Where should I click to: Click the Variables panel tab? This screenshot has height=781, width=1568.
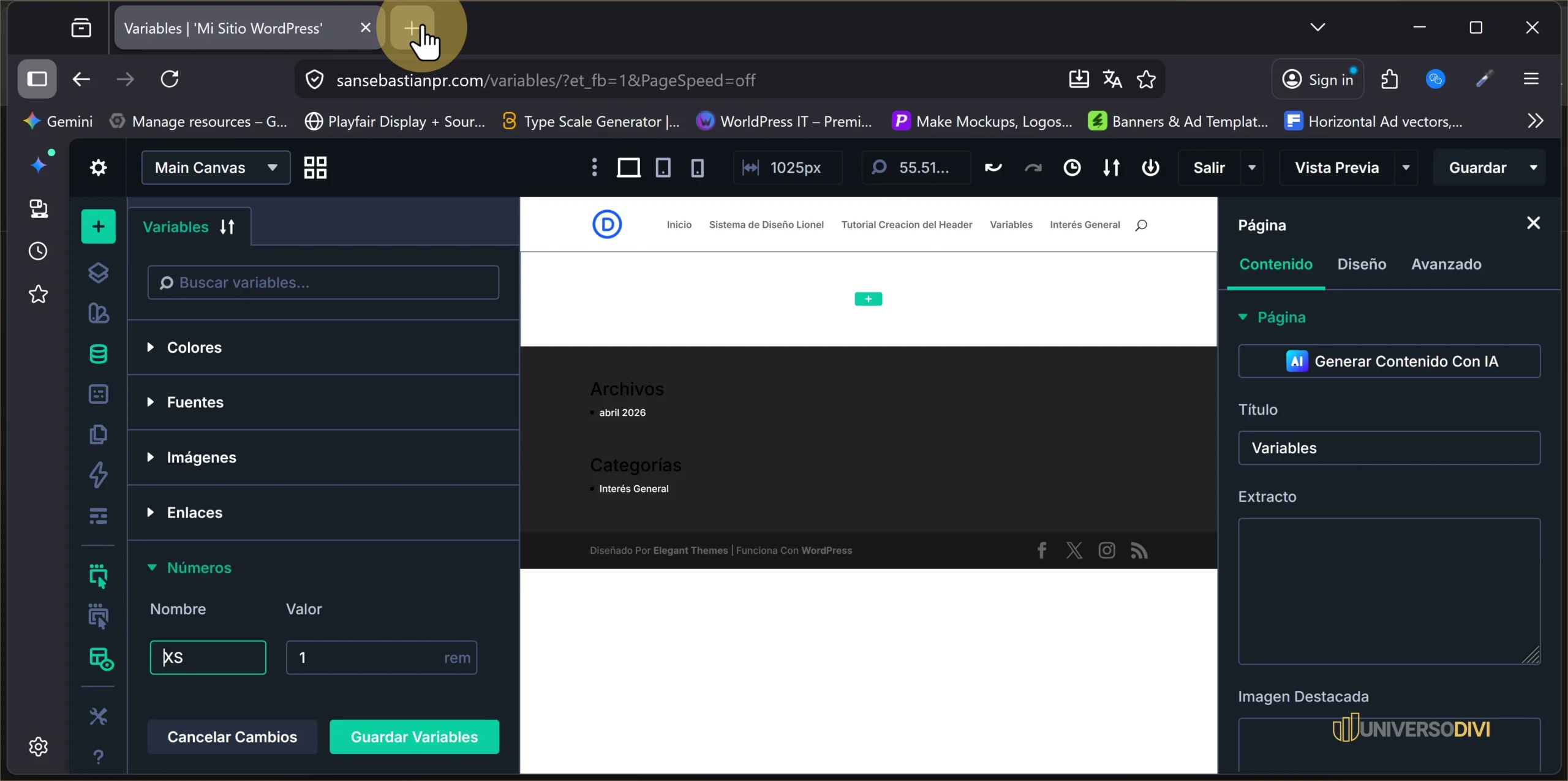pyautogui.click(x=189, y=227)
